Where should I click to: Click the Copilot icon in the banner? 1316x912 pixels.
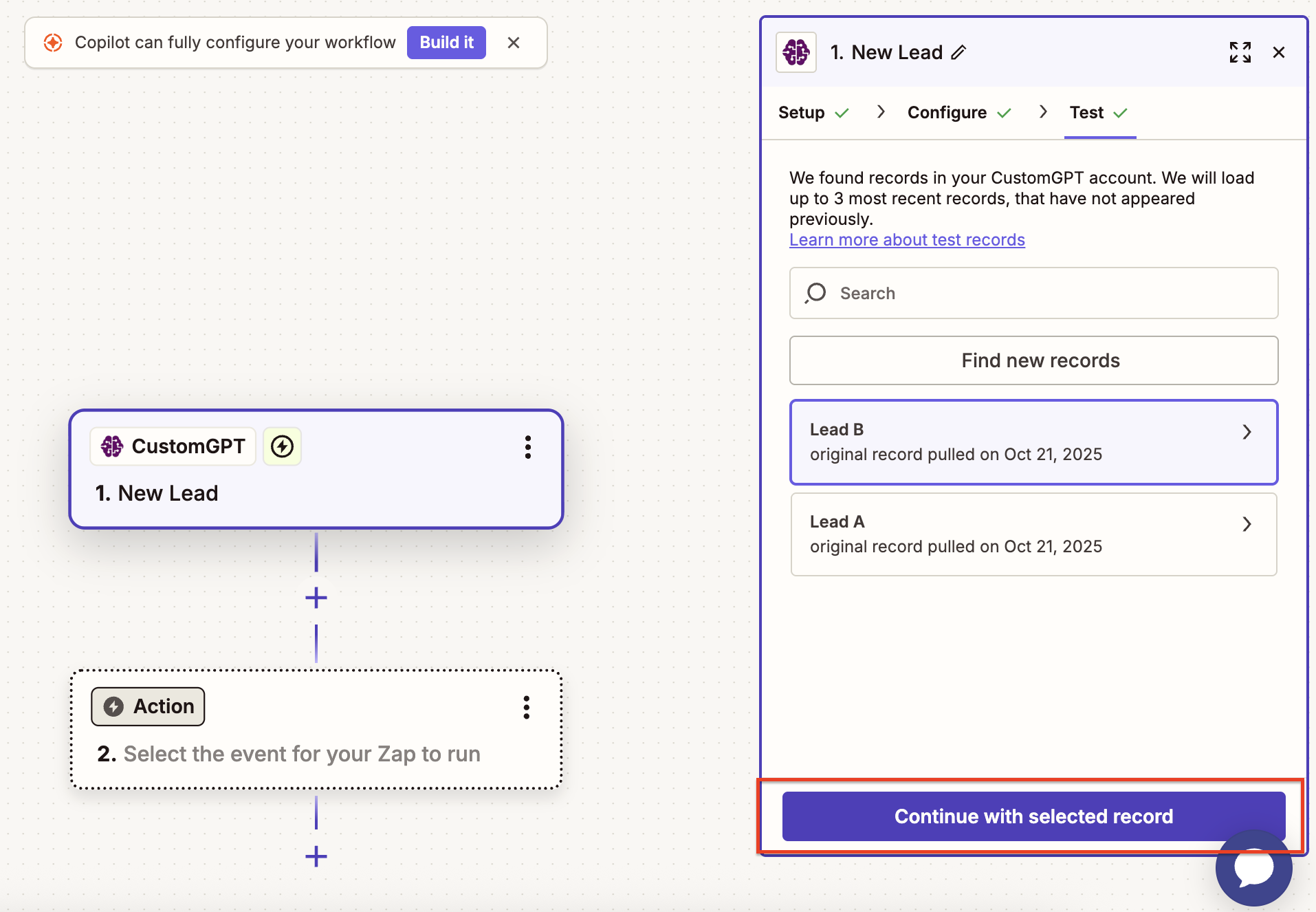[x=53, y=43]
